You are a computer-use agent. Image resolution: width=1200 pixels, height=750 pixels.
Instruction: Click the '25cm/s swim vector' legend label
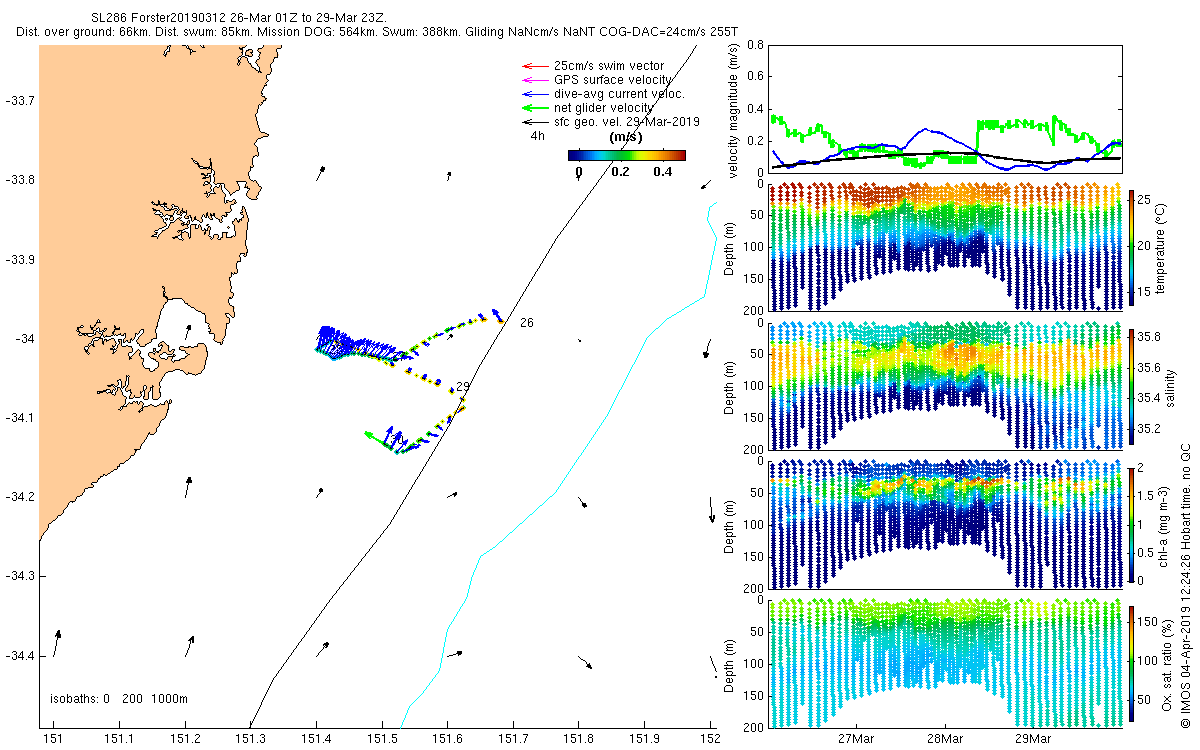click(x=608, y=66)
